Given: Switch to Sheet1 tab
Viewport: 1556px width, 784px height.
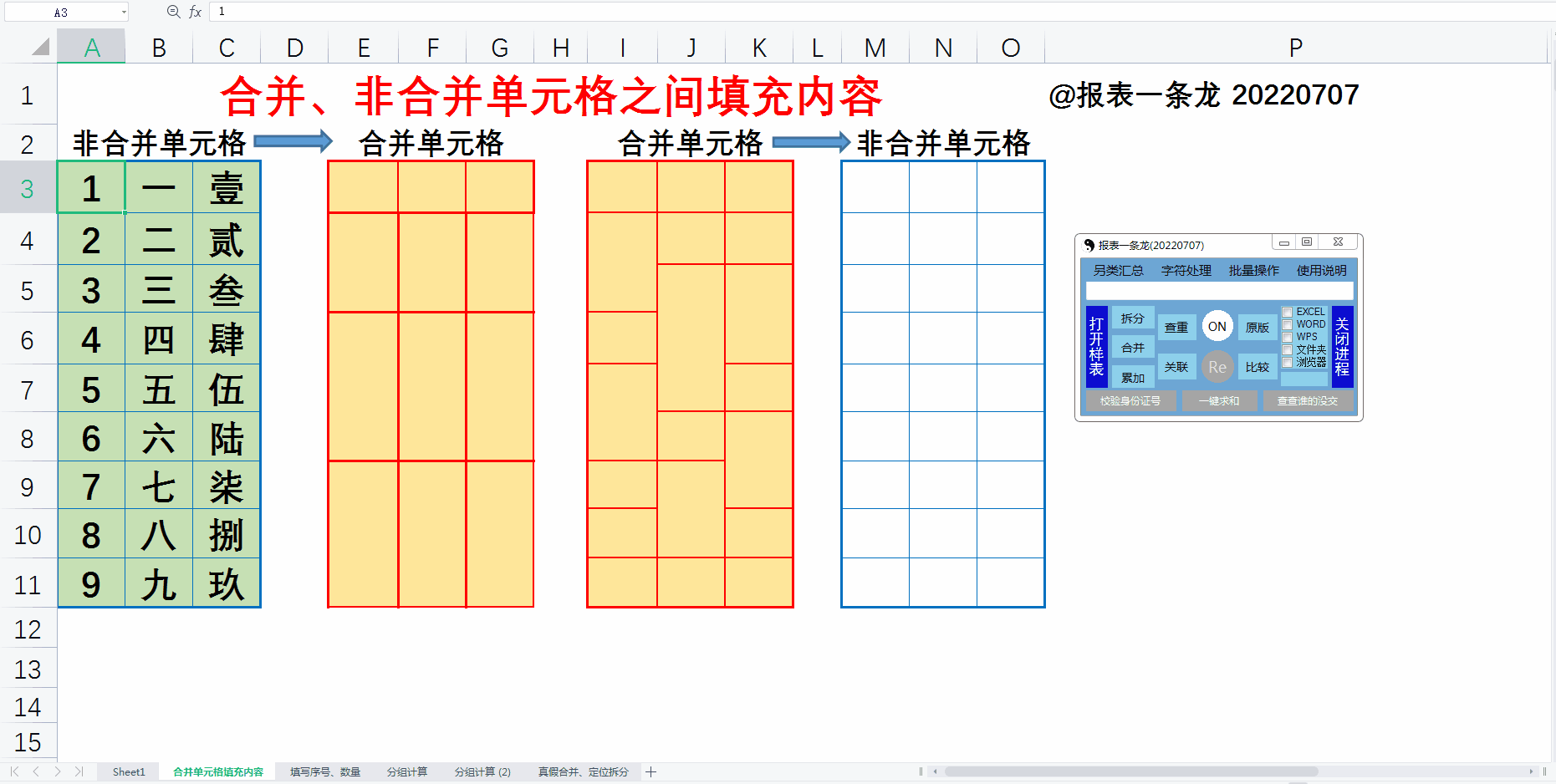Looking at the screenshot, I should [x=129, y=771].
